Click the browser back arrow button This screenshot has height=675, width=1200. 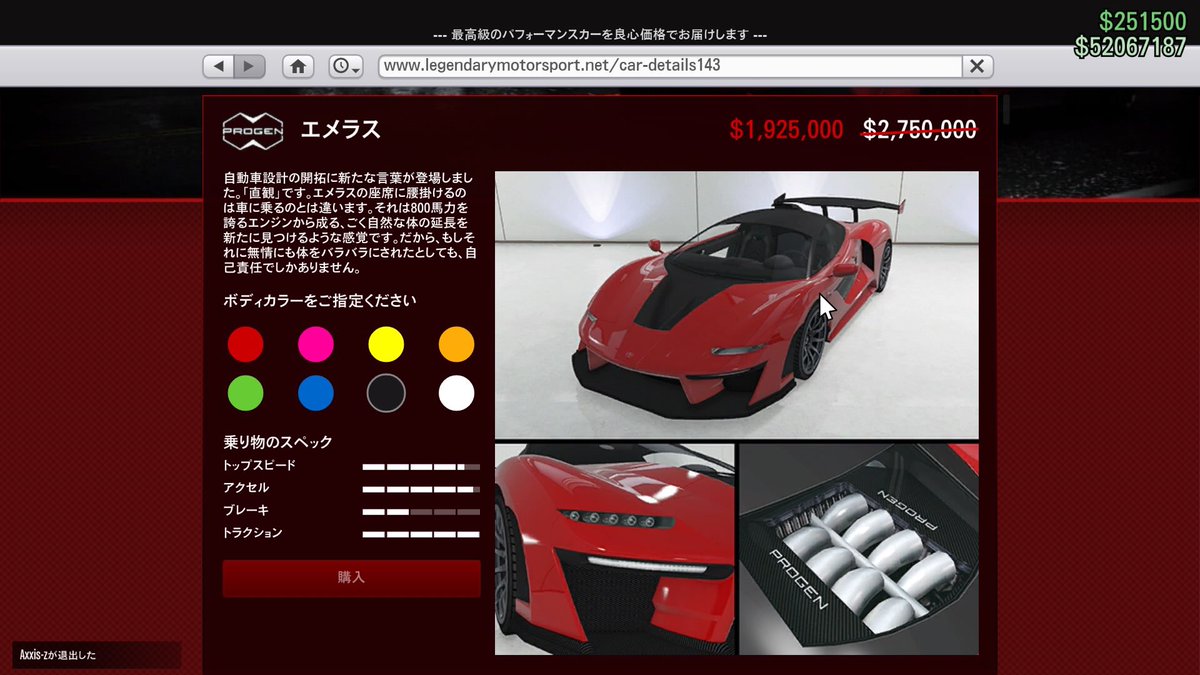pyautogui.click(x=218, y=66)
